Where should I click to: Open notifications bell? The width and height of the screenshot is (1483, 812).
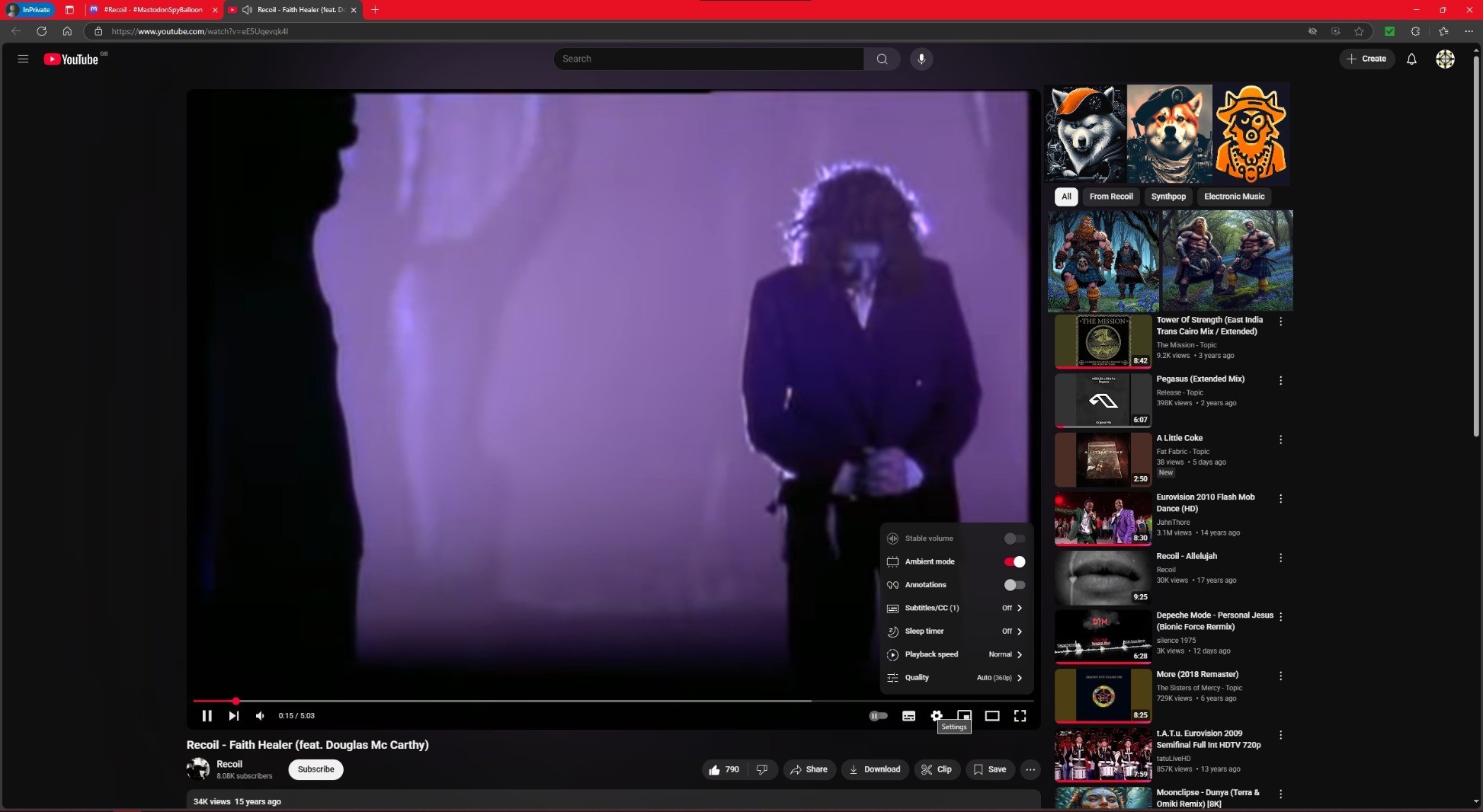click(1411, 59)
